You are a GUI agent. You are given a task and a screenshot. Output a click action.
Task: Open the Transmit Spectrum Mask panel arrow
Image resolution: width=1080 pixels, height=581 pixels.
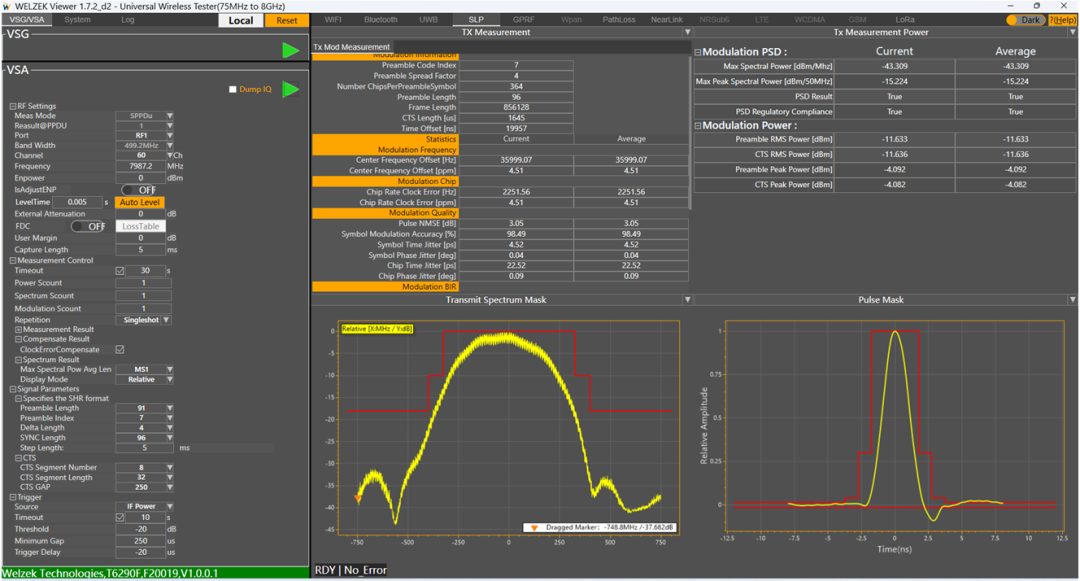click(x=687, y=299)
